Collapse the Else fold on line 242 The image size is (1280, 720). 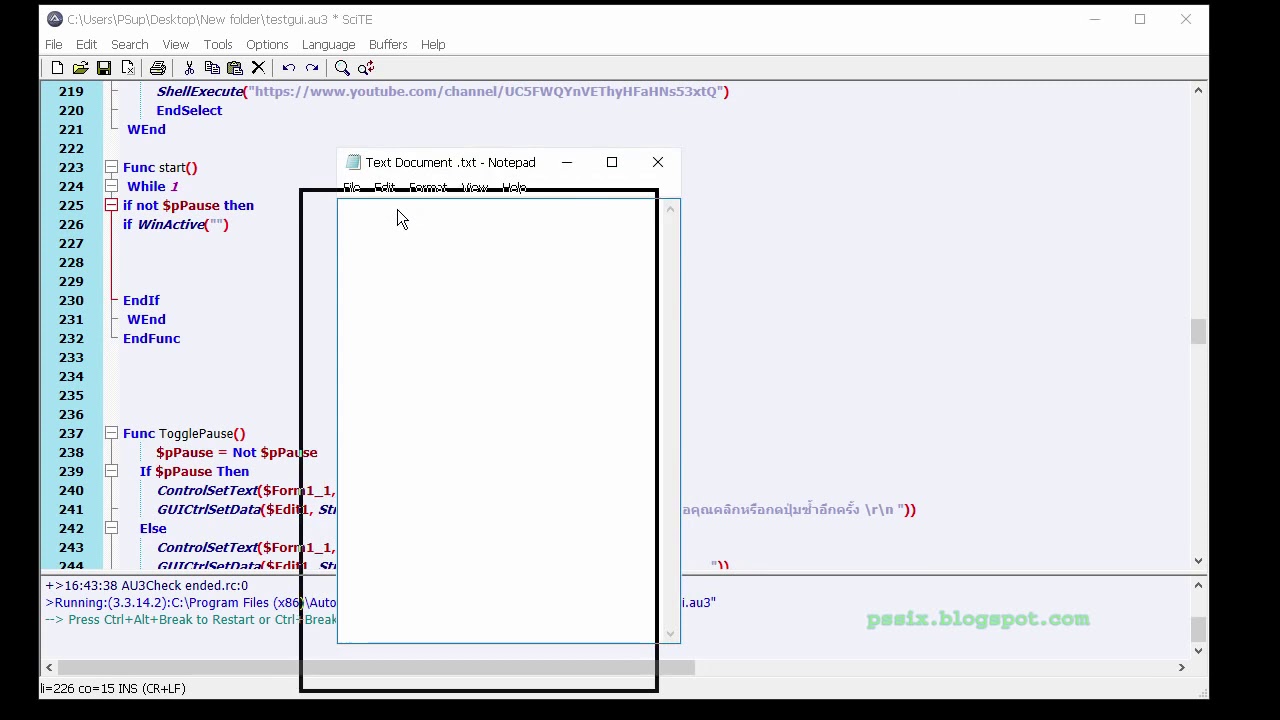pyautogui.click(x=111, y=528)
